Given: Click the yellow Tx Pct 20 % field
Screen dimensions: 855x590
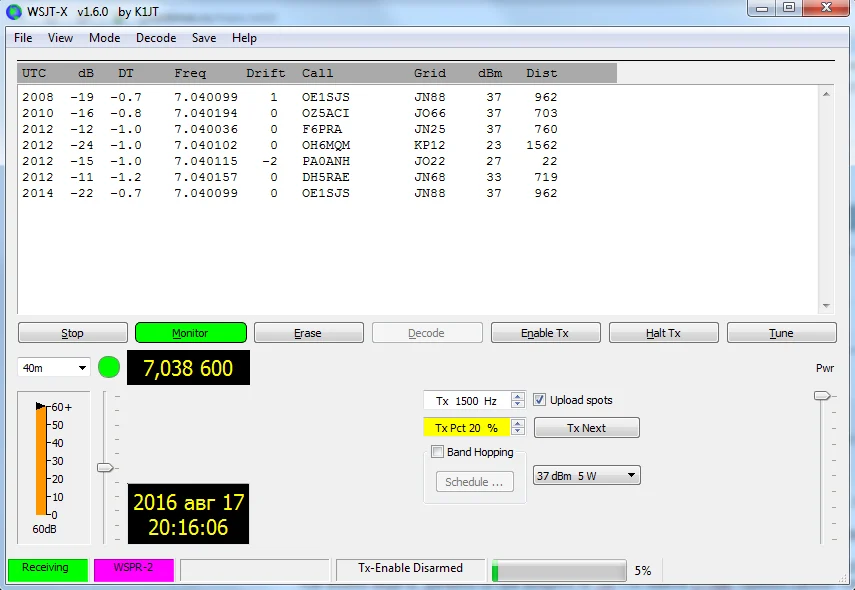Looking at the screenshot, I should pos(467,428).
